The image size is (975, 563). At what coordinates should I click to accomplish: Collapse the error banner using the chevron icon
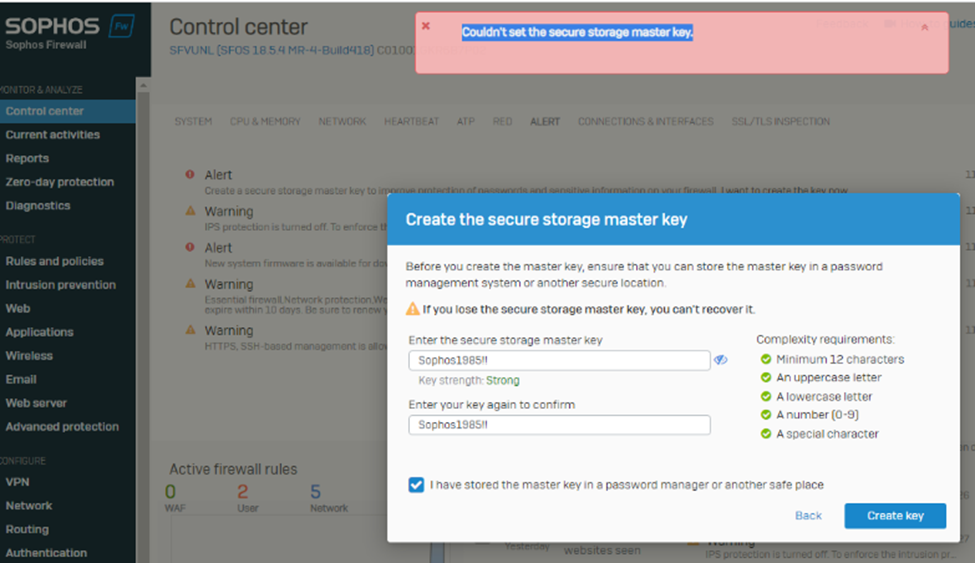coord(925,27)
